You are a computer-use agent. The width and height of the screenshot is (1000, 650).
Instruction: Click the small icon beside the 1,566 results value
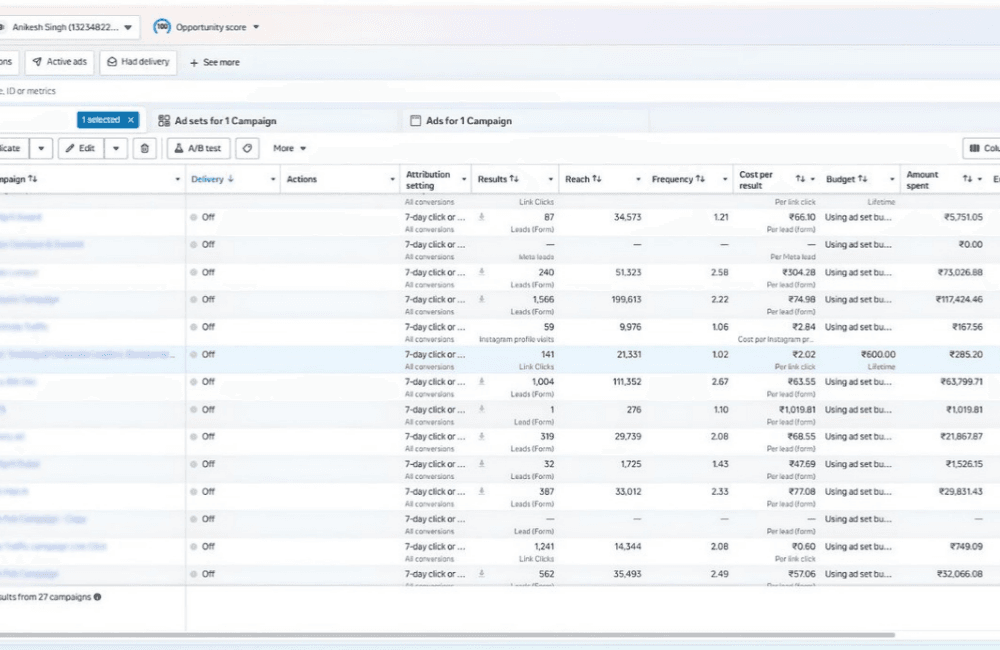coord(482,299)
